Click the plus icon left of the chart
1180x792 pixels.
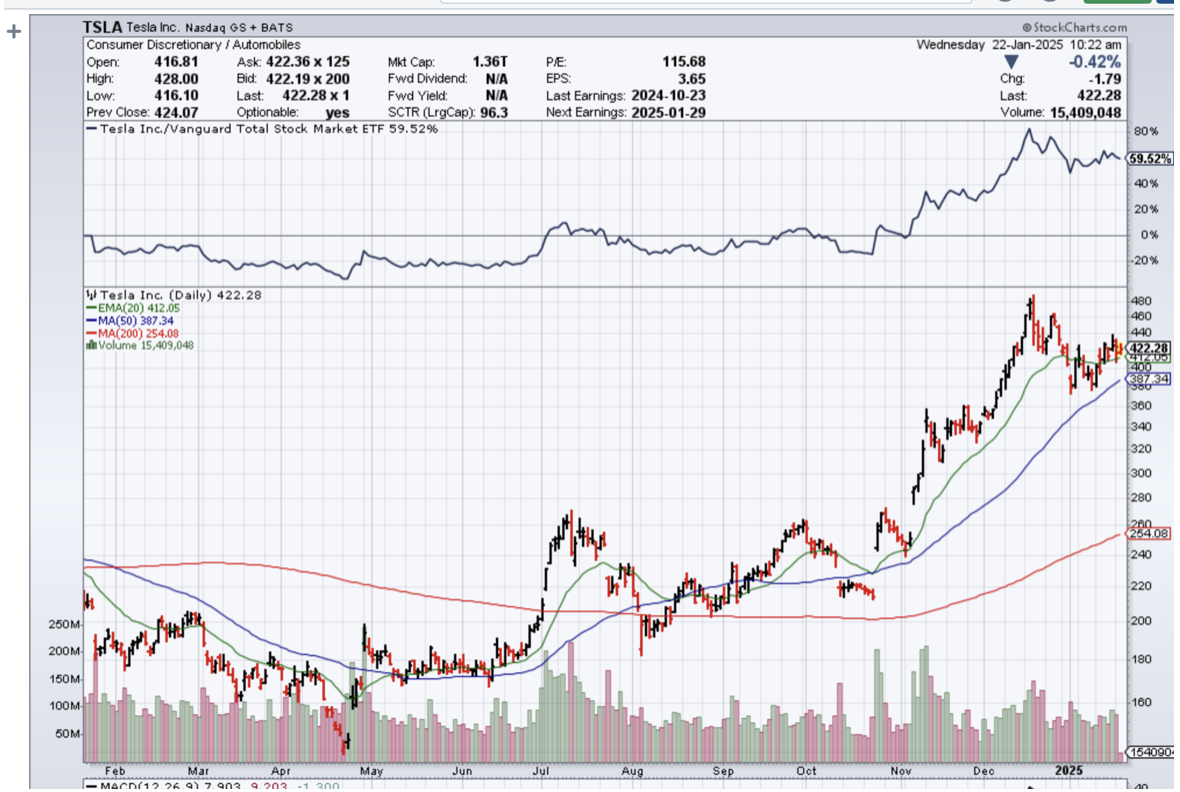click(x=14, y=31)
